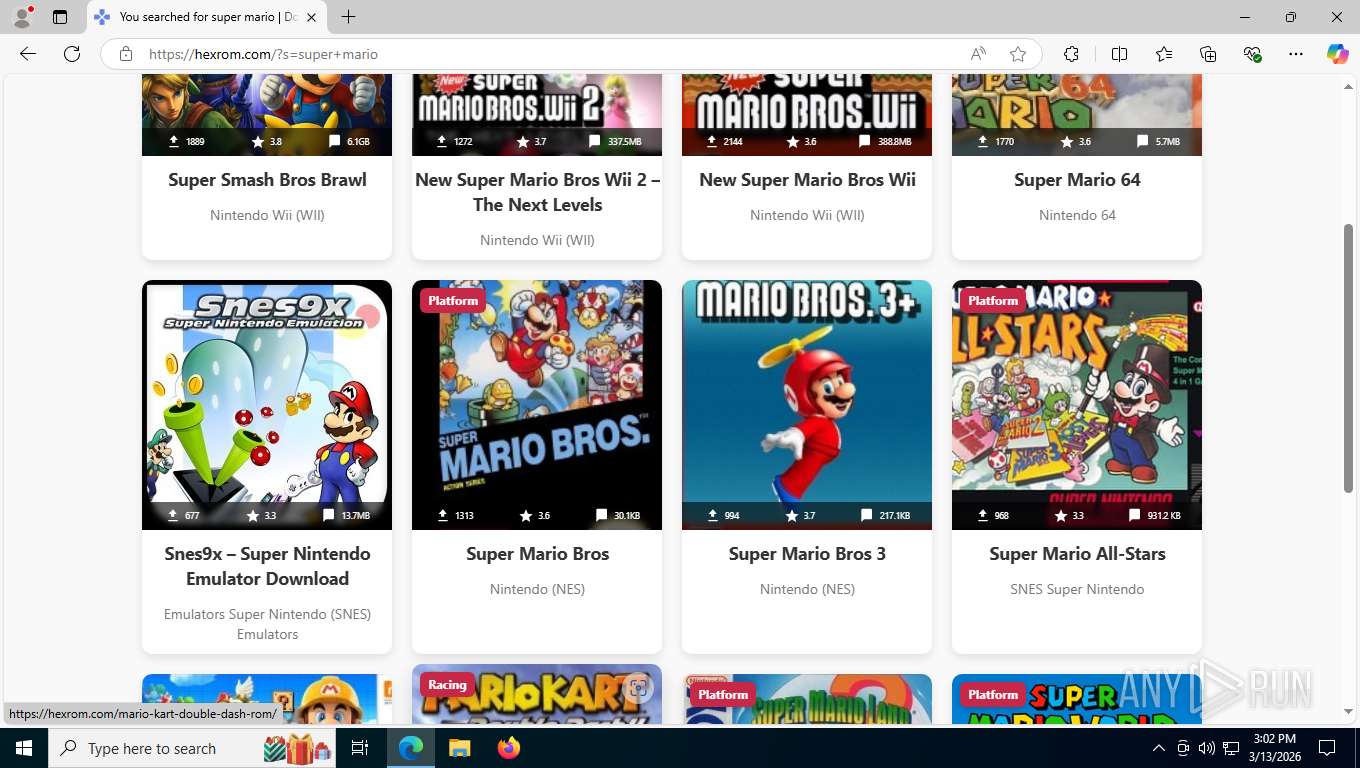Viewport: 1360px width, 768px height.
Task: Click the Super Mario 64 cover image
Action: [x=1077, y=114]
